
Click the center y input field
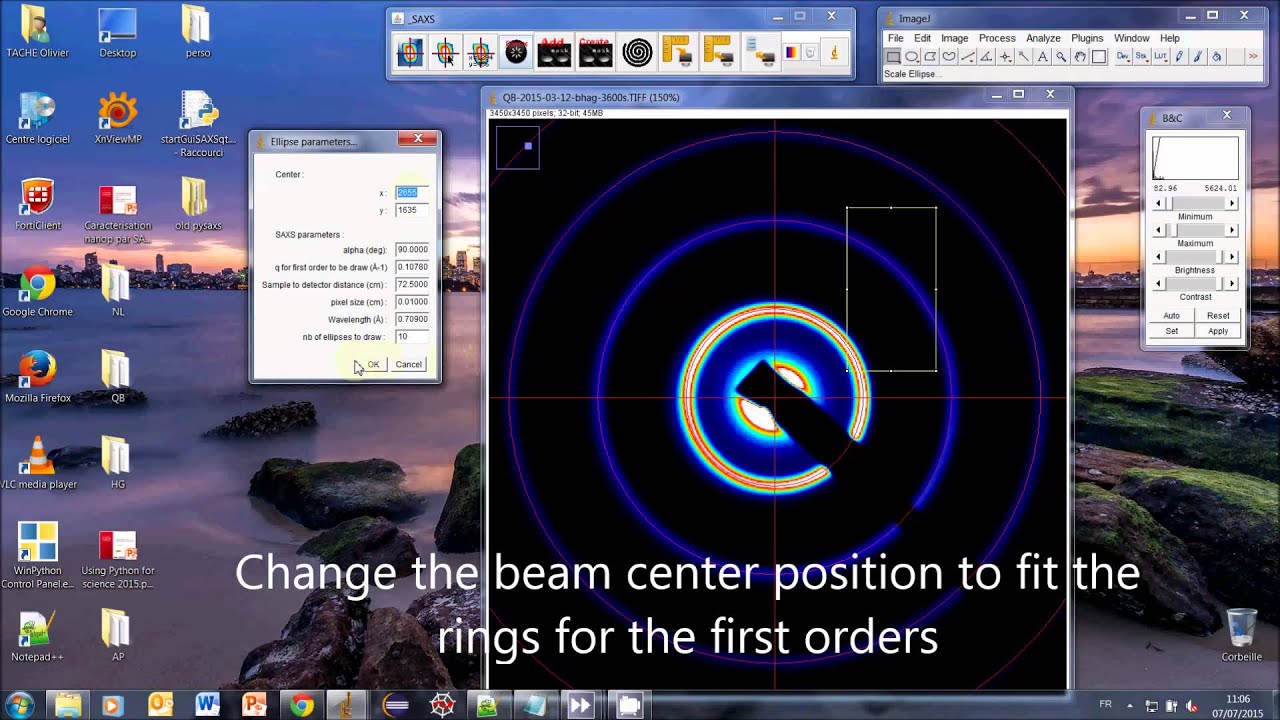(x=412, y=210)
